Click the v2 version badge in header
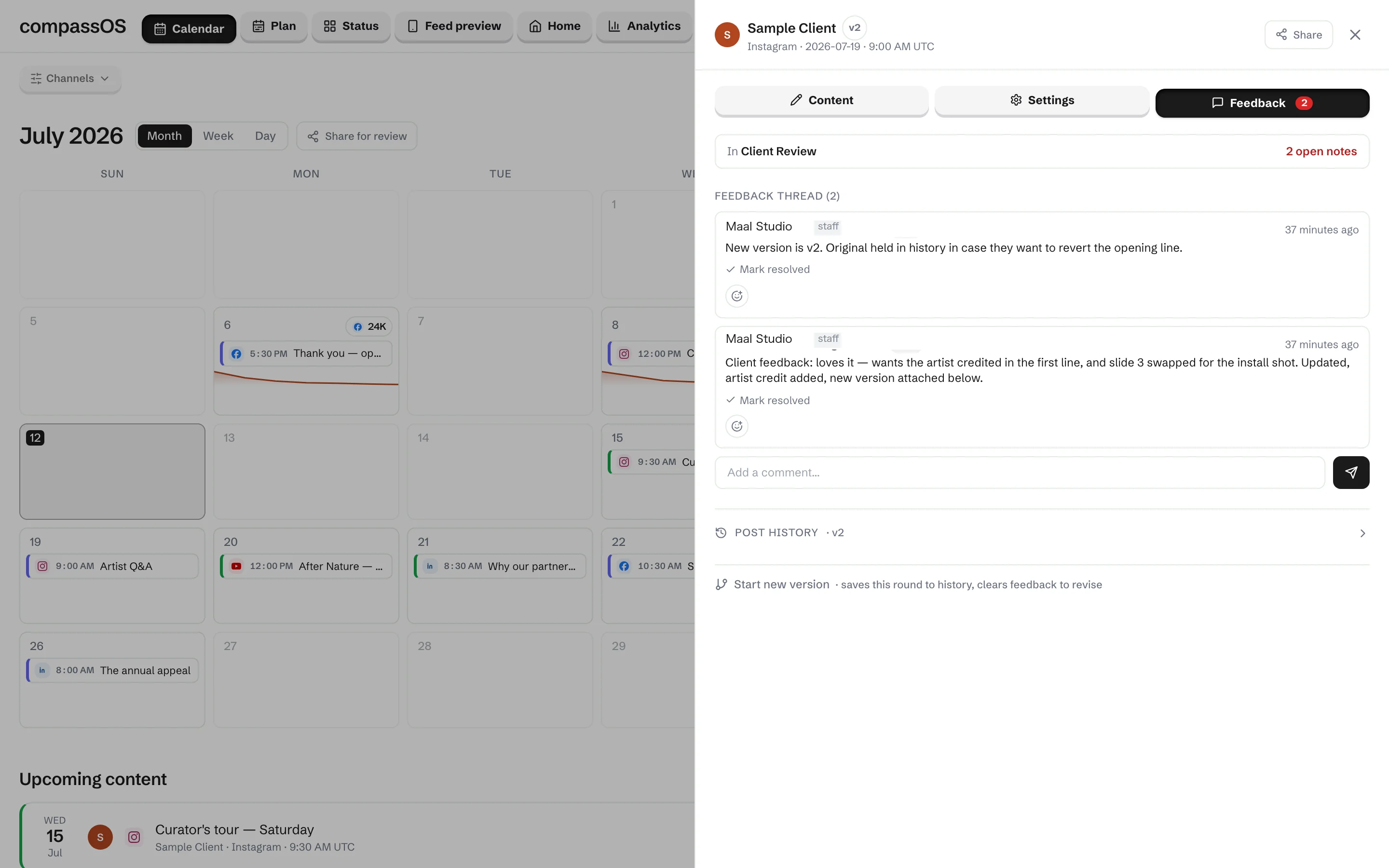This screenshot has width=1389, height=868. [x=854, y=27]
